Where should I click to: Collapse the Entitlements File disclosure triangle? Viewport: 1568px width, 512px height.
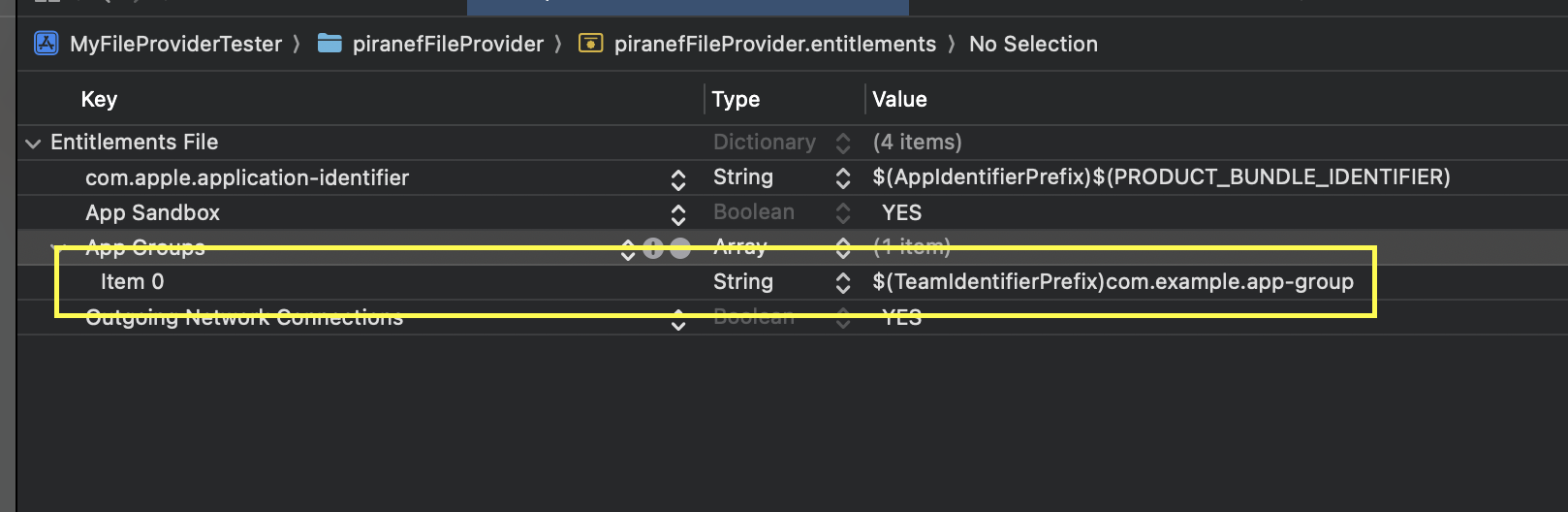point(33,144)
